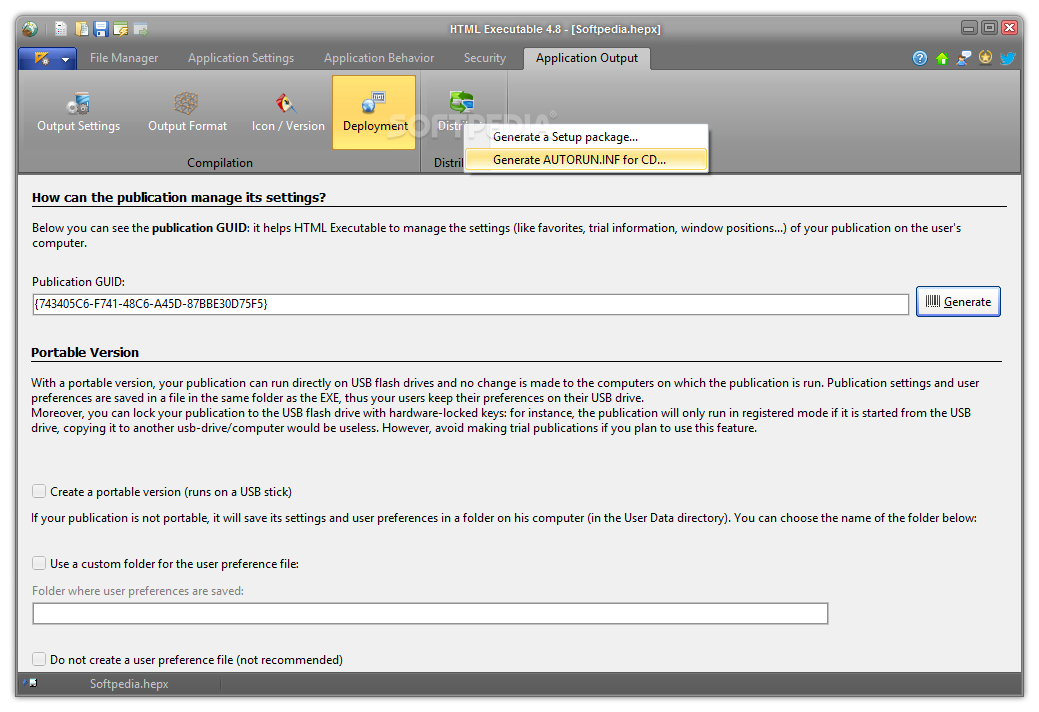The width and height of the screenshot is (1039, 712).
Task: Select the highlighted Deployment ribbon button
Action: click(374, 112)
